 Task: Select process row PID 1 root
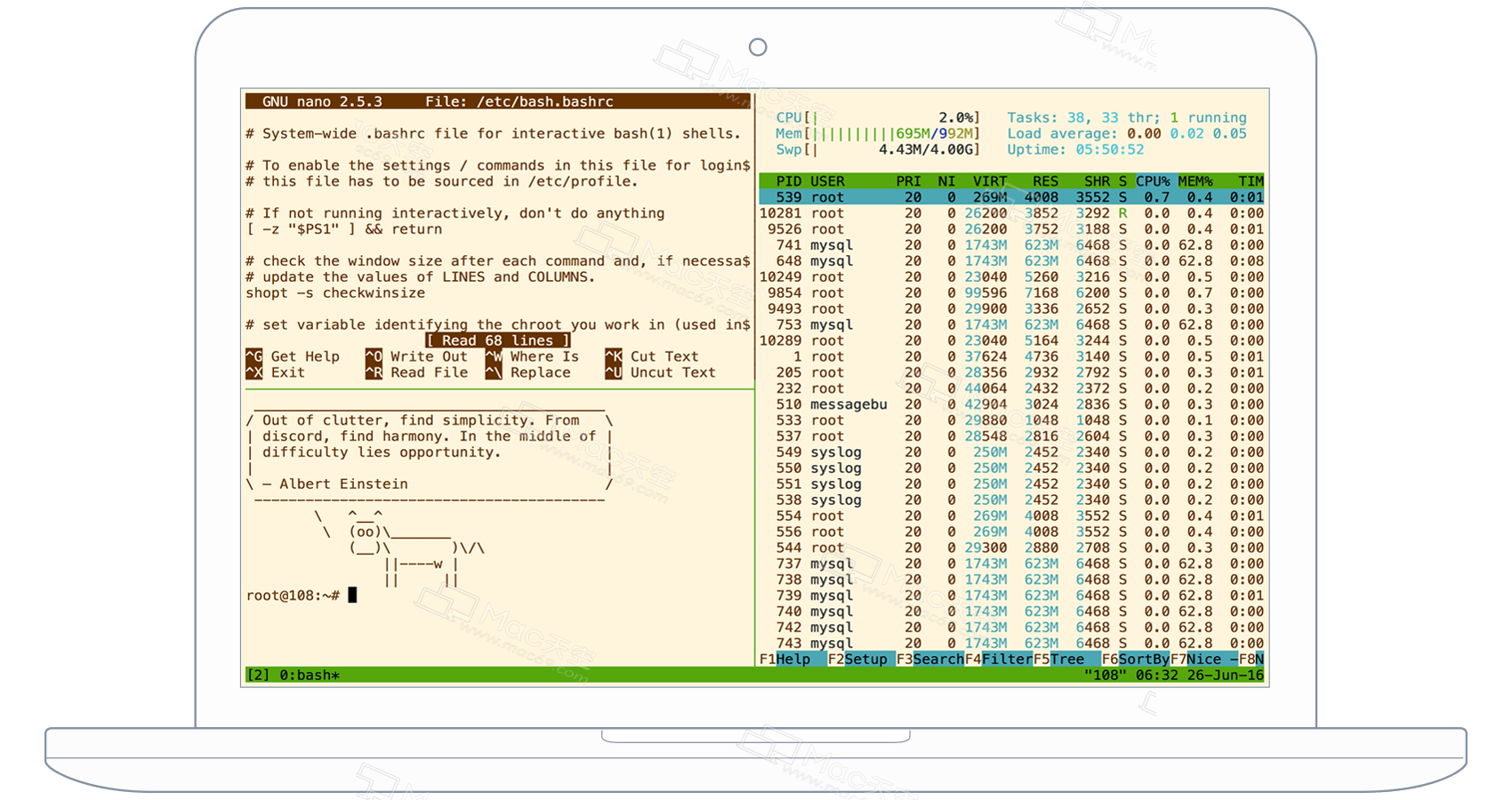tap(1011, 356)
